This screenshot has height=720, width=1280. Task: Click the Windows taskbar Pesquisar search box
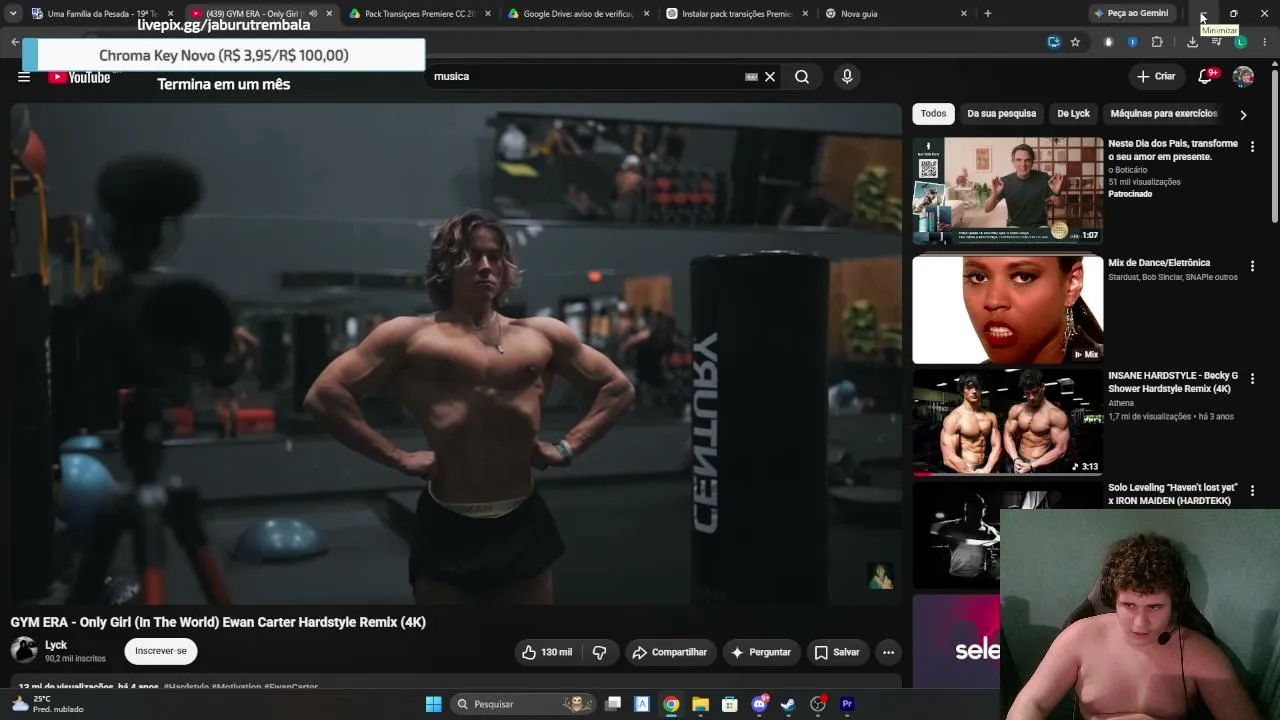(523, 704)
